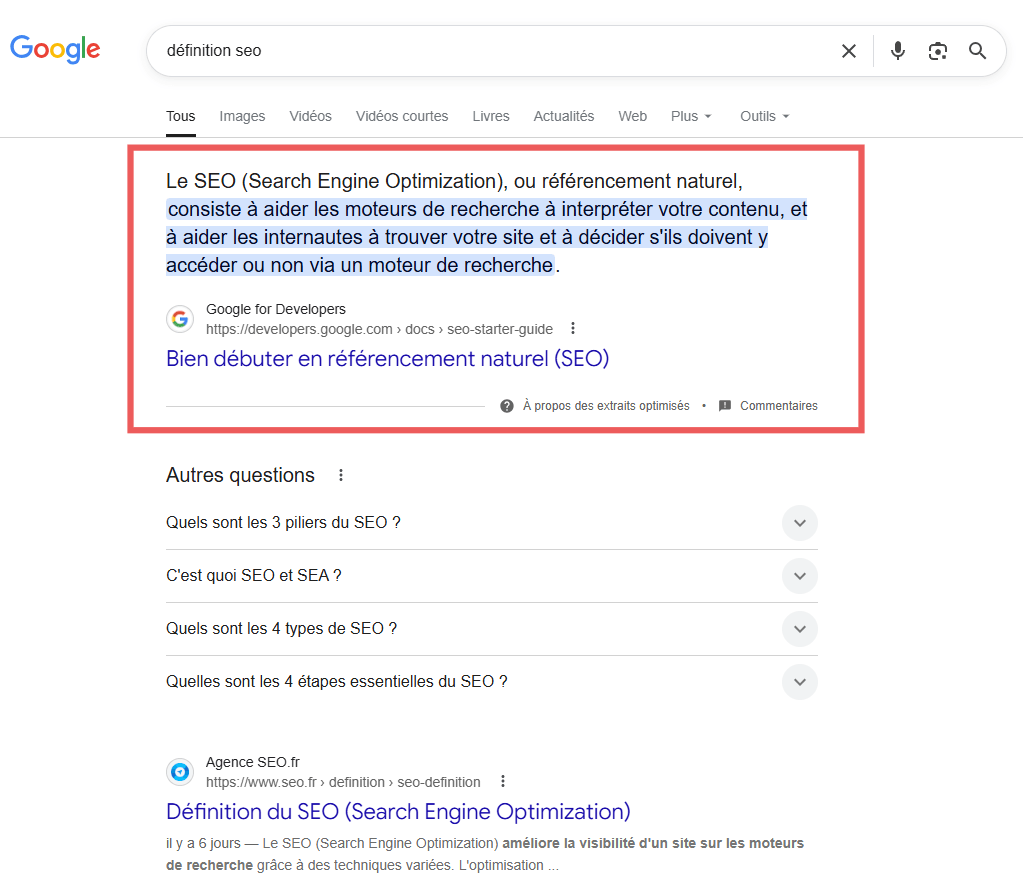Click the magnifying glass search icon

point(977,51)
